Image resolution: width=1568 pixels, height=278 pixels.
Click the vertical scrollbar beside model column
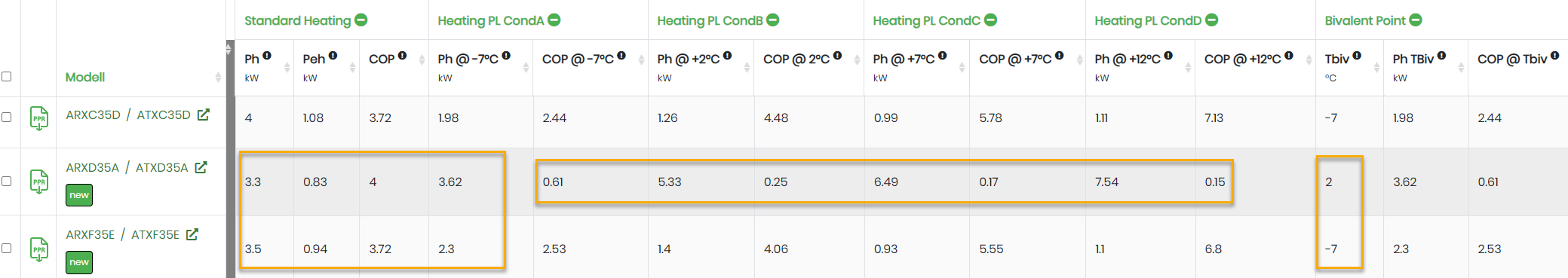point(230,159)
